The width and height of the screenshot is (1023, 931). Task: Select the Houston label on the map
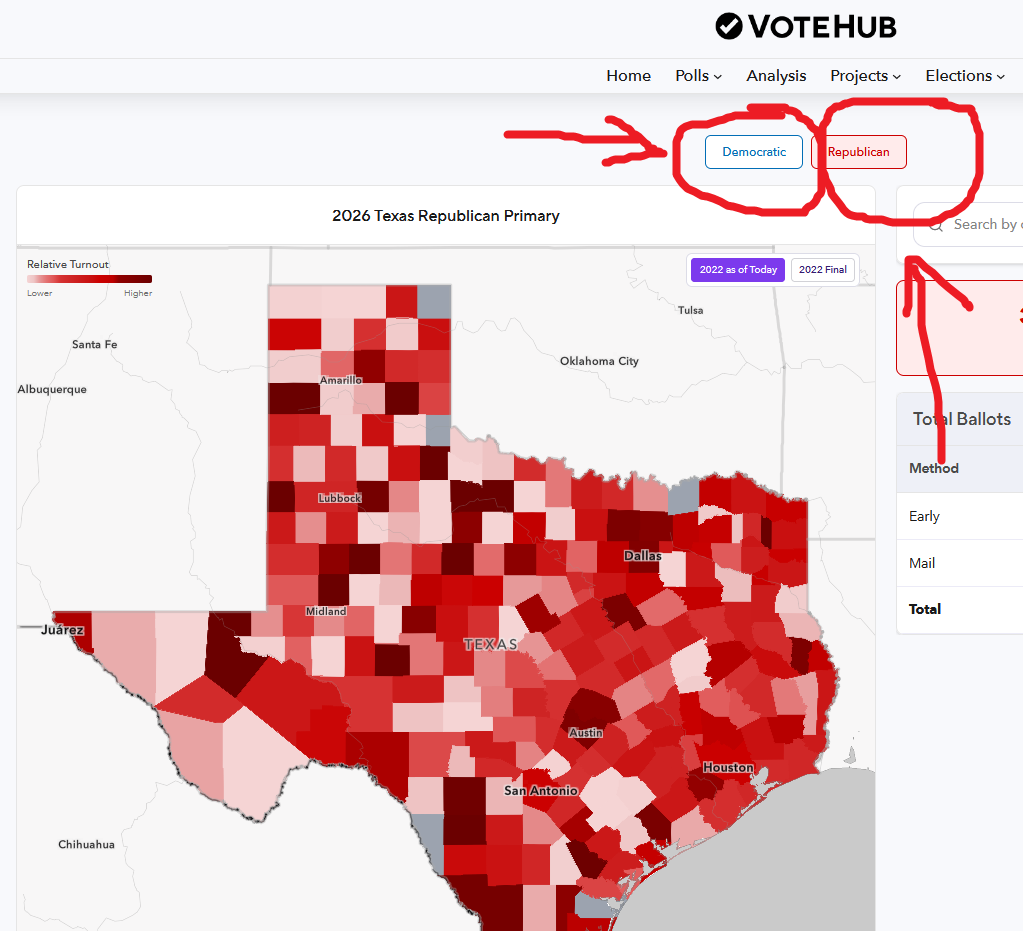click(x=728, y=767)
